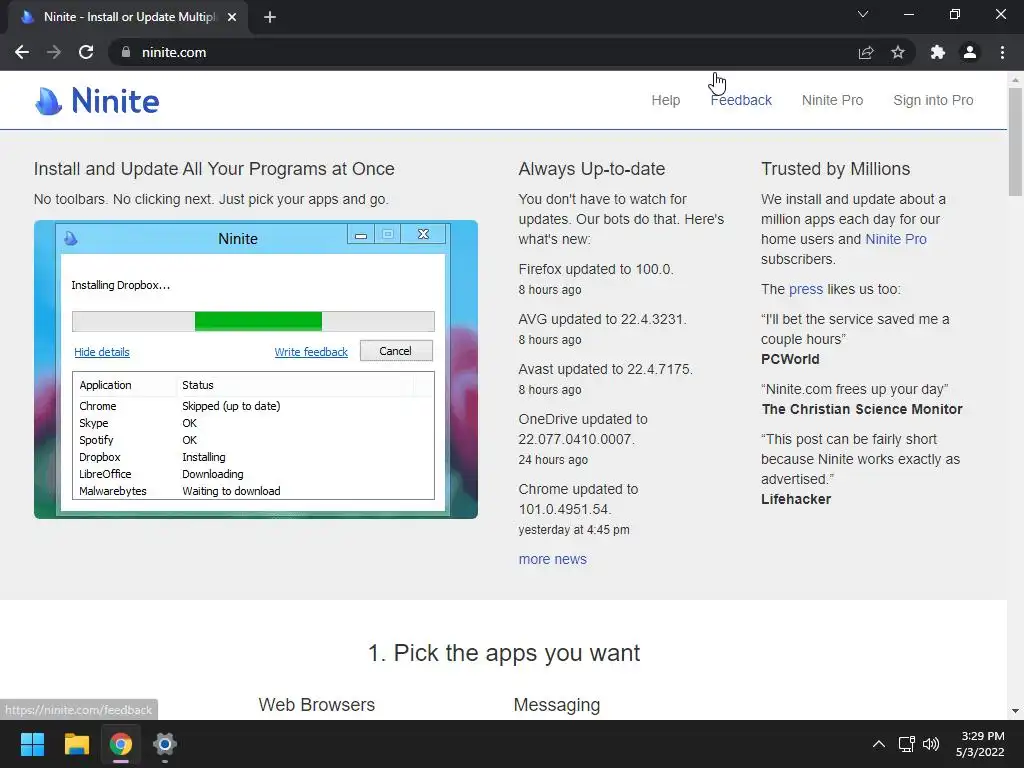Click the Web Browsers category heading
Image resolution: width=1024 pixels, height=768 pixels.
317,705
